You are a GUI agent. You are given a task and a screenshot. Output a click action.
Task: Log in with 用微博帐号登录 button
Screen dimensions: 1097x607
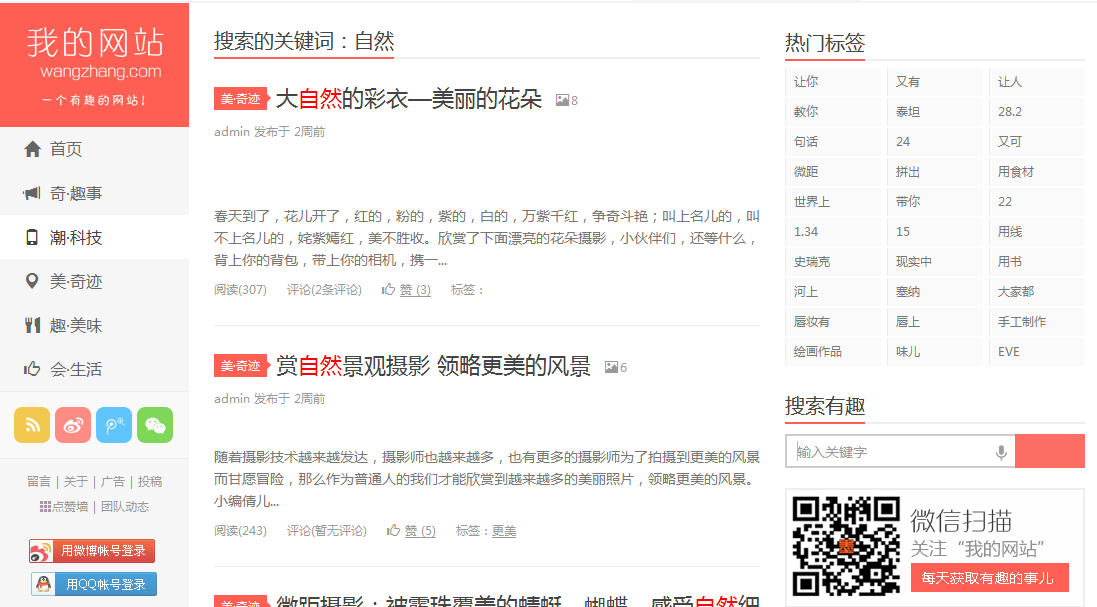click(92, 551)
